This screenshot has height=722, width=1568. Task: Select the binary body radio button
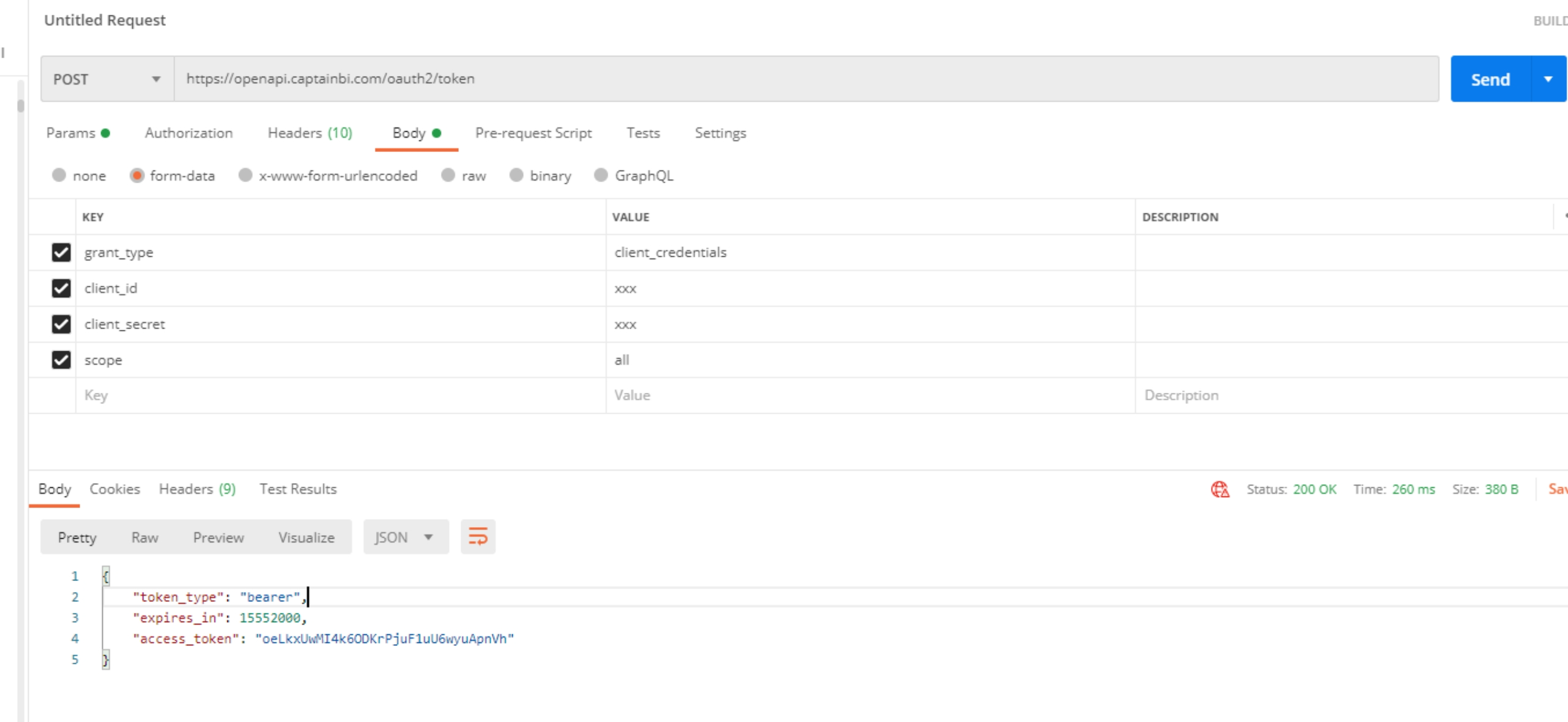[x=516, y=175]
